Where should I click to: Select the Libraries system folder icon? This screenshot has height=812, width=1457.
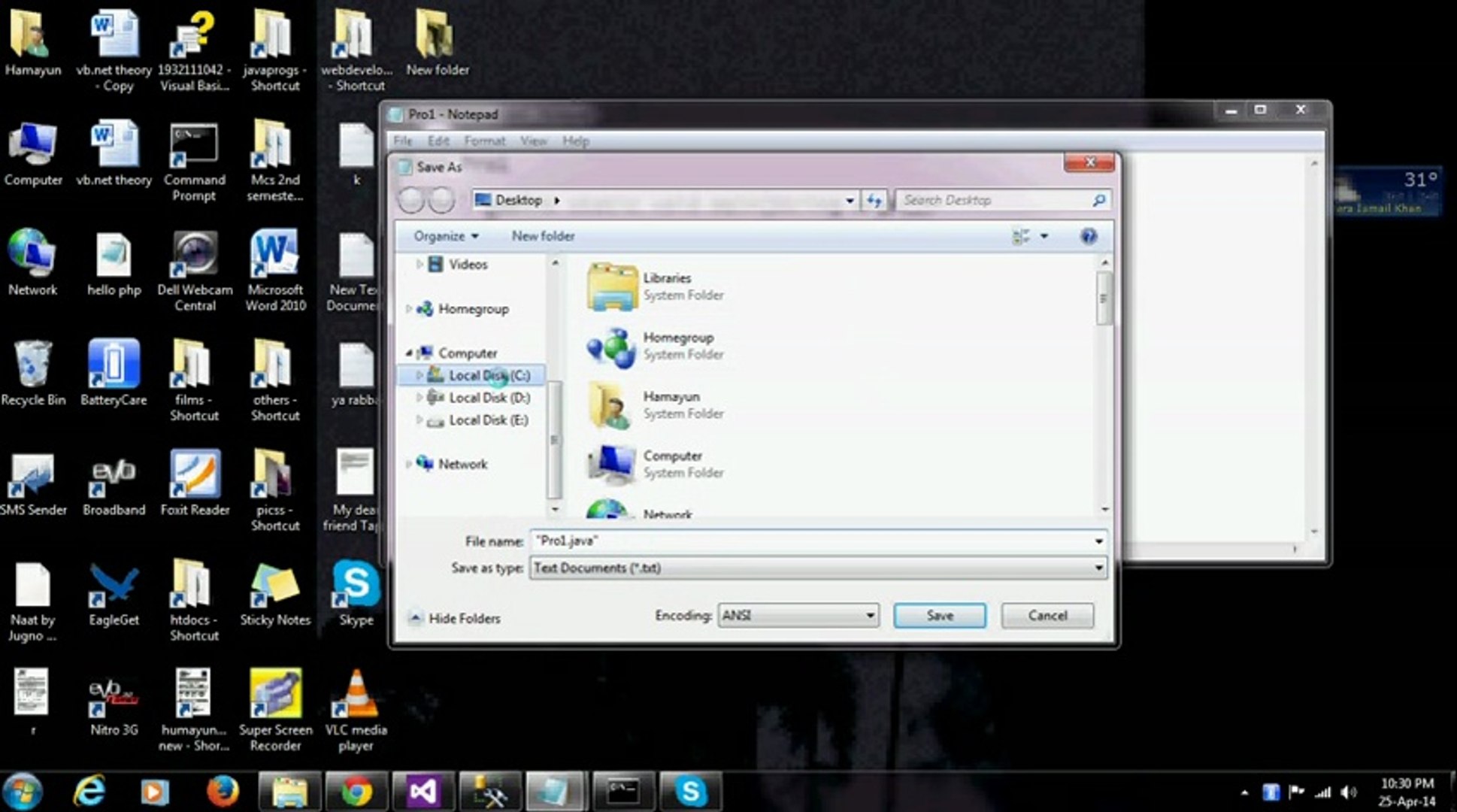coord(612,286)
